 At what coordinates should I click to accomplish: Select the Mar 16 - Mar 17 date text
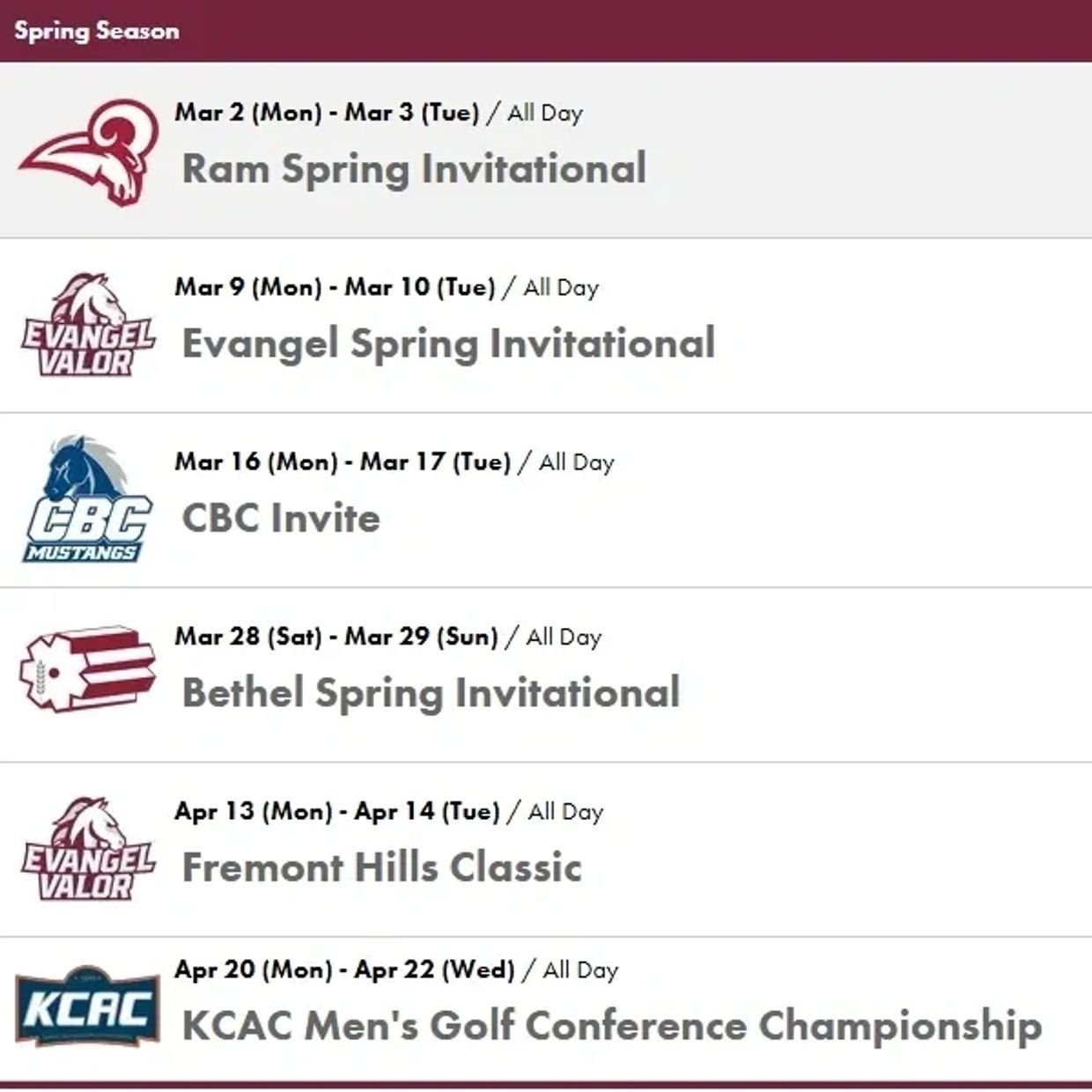[x=343, y=462]
